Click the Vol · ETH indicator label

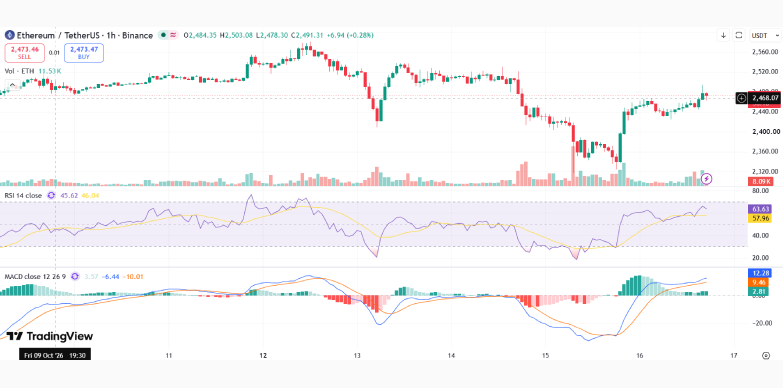point(19,71)
